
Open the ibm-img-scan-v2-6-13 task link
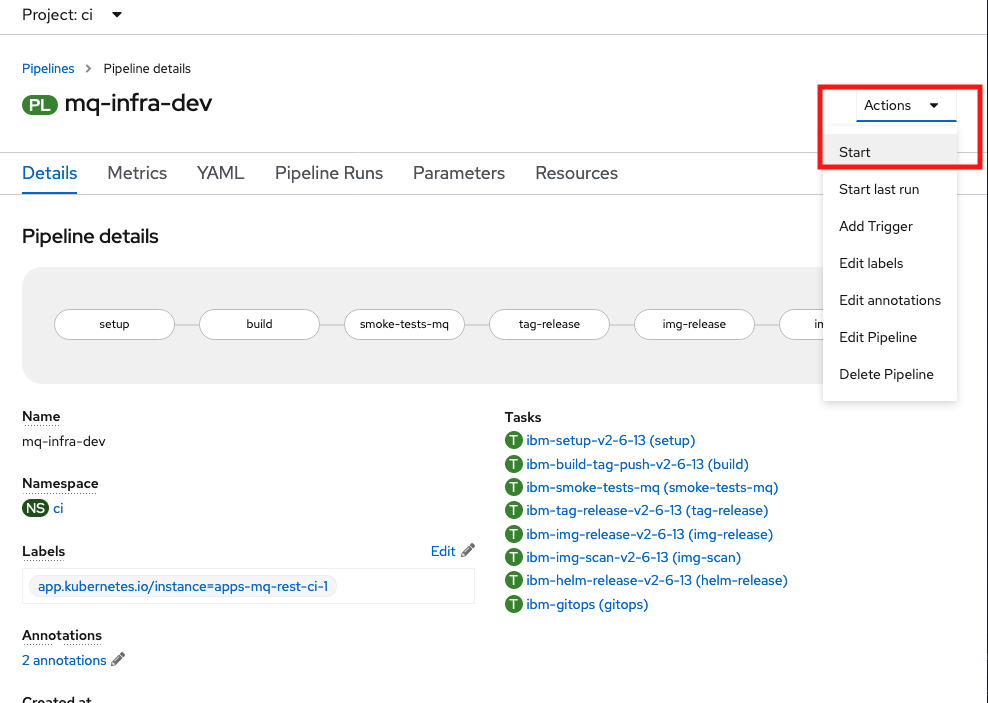tap(633, 557)
